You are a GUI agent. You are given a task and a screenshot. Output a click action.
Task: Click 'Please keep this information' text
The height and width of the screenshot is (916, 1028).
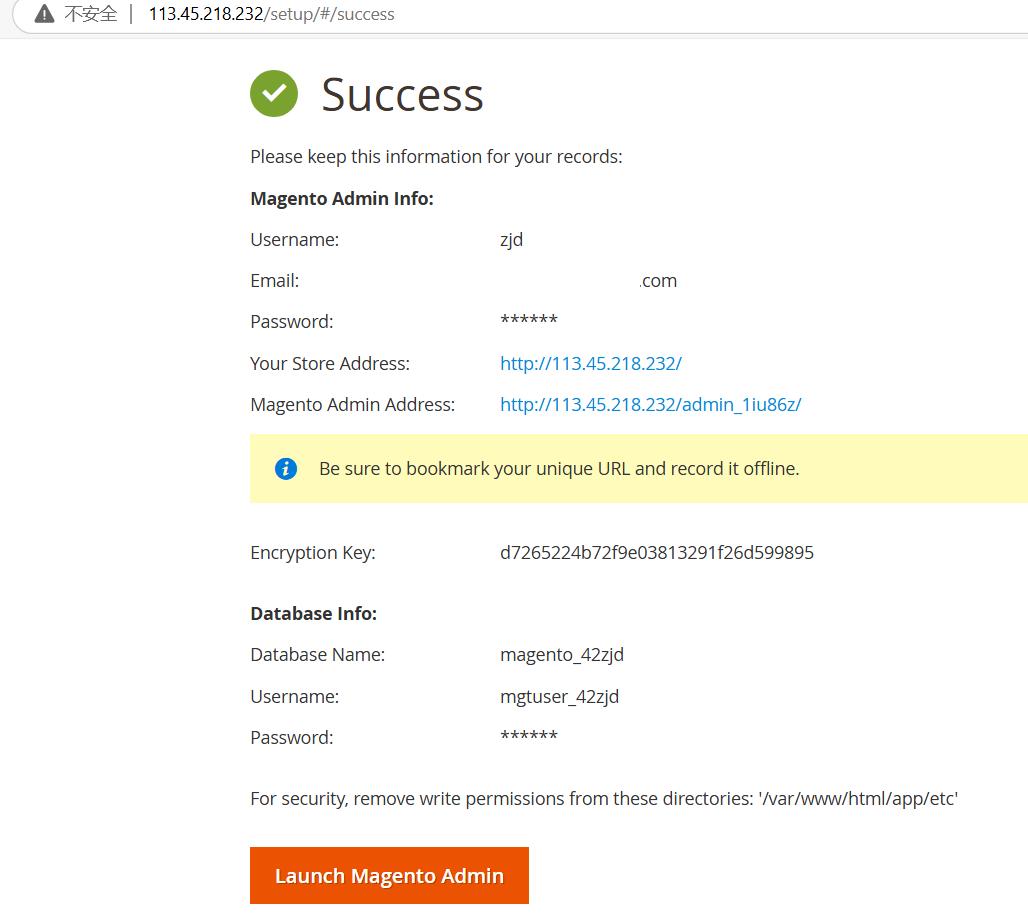[x=436, y=157]
